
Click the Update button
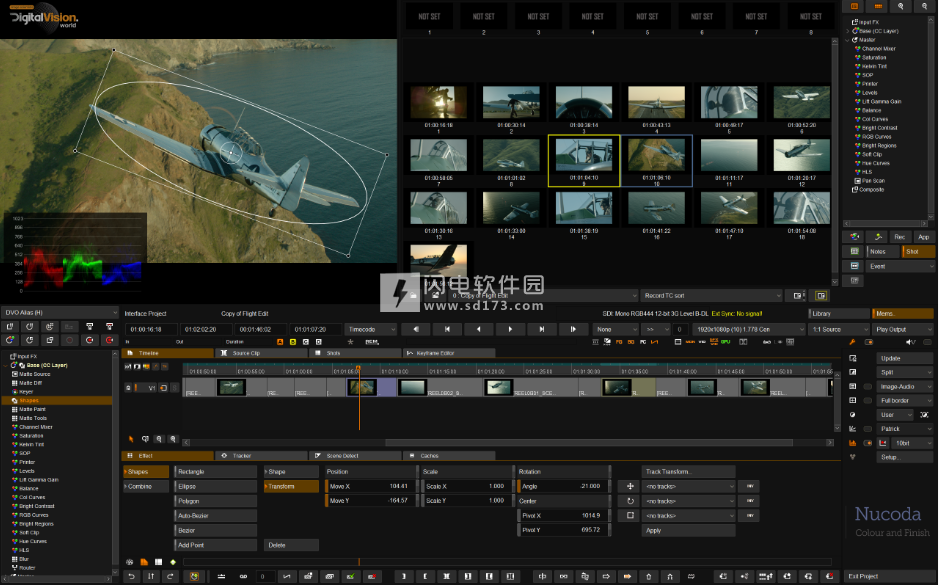[x=905, y=358]
